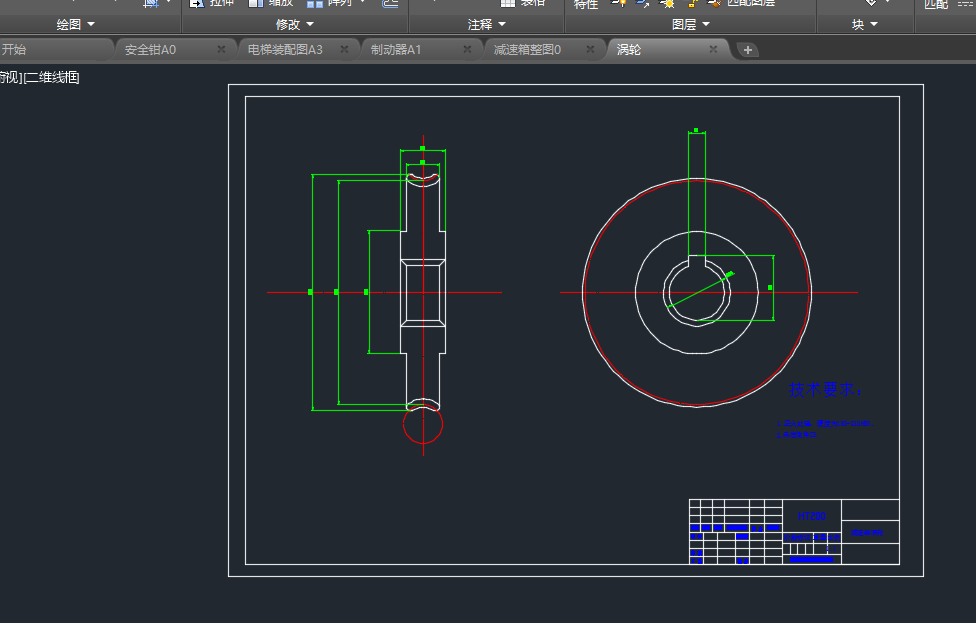The width and height of the screenshot is (976, 623).
Task: Open the 二维线框 visual style control
Action: click(52, 77)
